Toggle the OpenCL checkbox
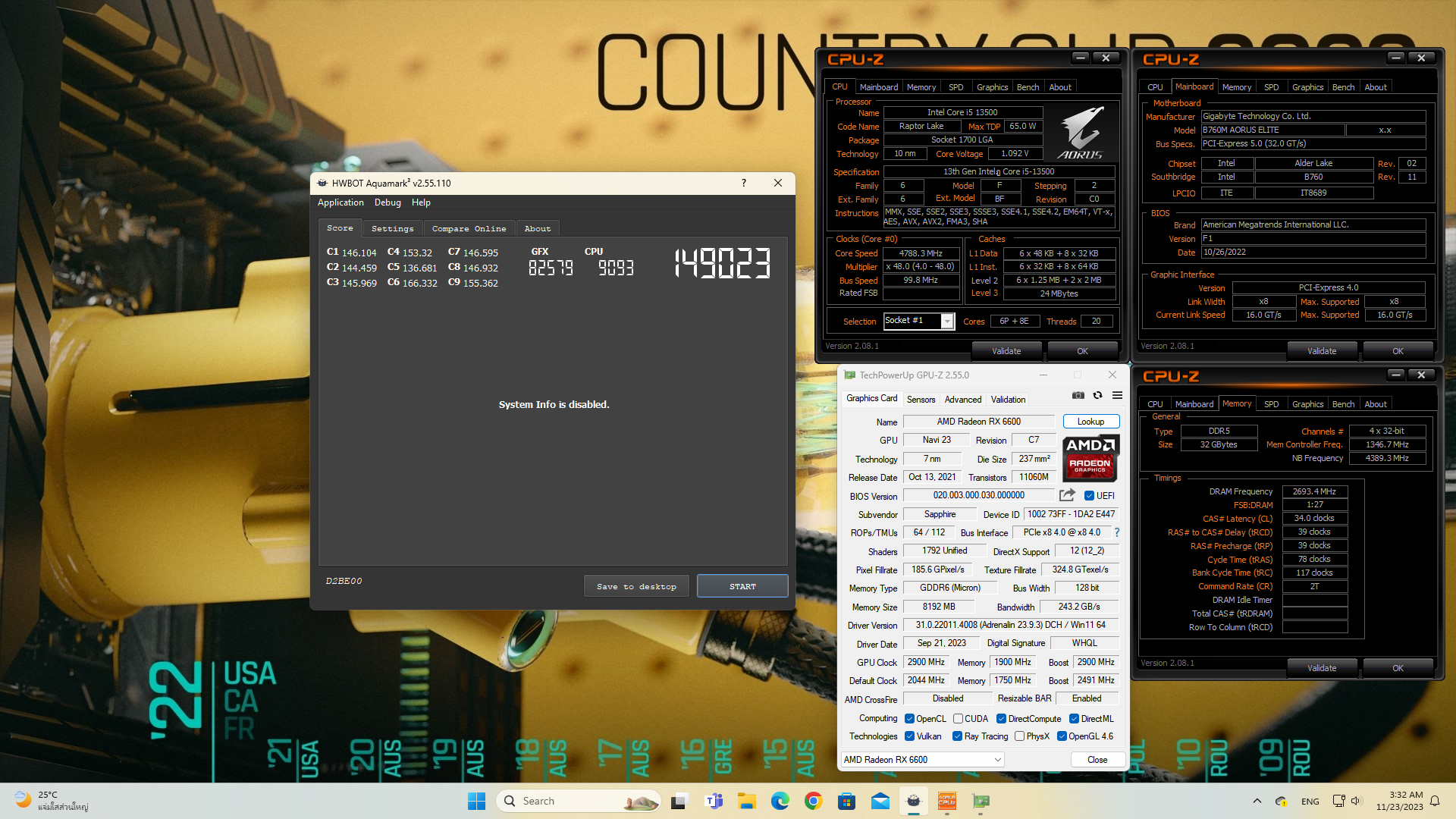 [910, 719]
